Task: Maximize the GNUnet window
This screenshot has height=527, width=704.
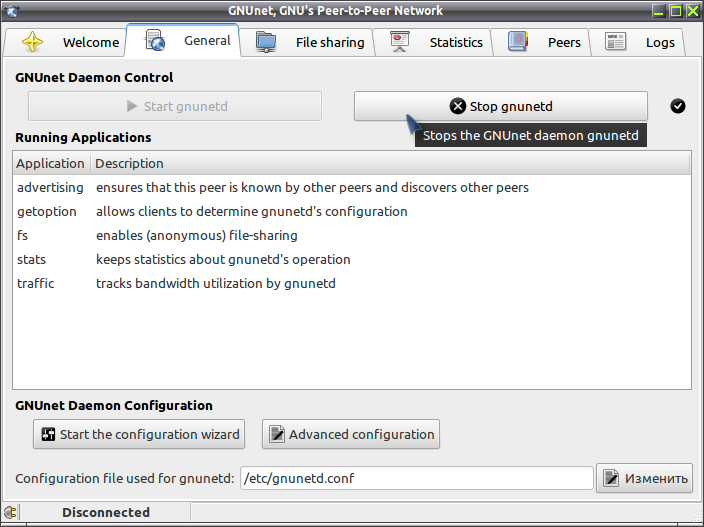Action: point(676,11)
